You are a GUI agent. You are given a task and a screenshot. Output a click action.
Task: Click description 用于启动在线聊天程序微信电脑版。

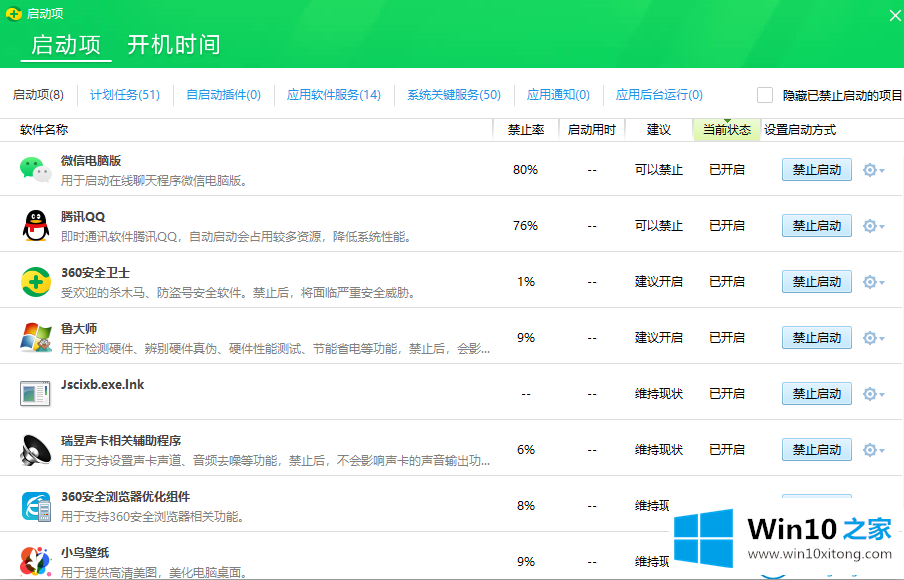click(156, 181)
